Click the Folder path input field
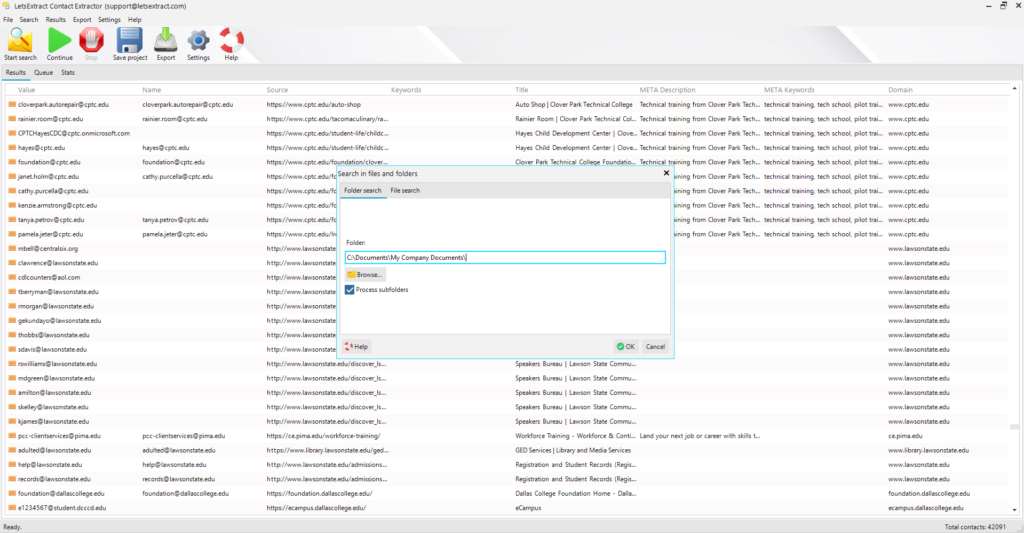The width and height of the screenshot is (1024, 533). pyautogui.click(x=505, y=257)
